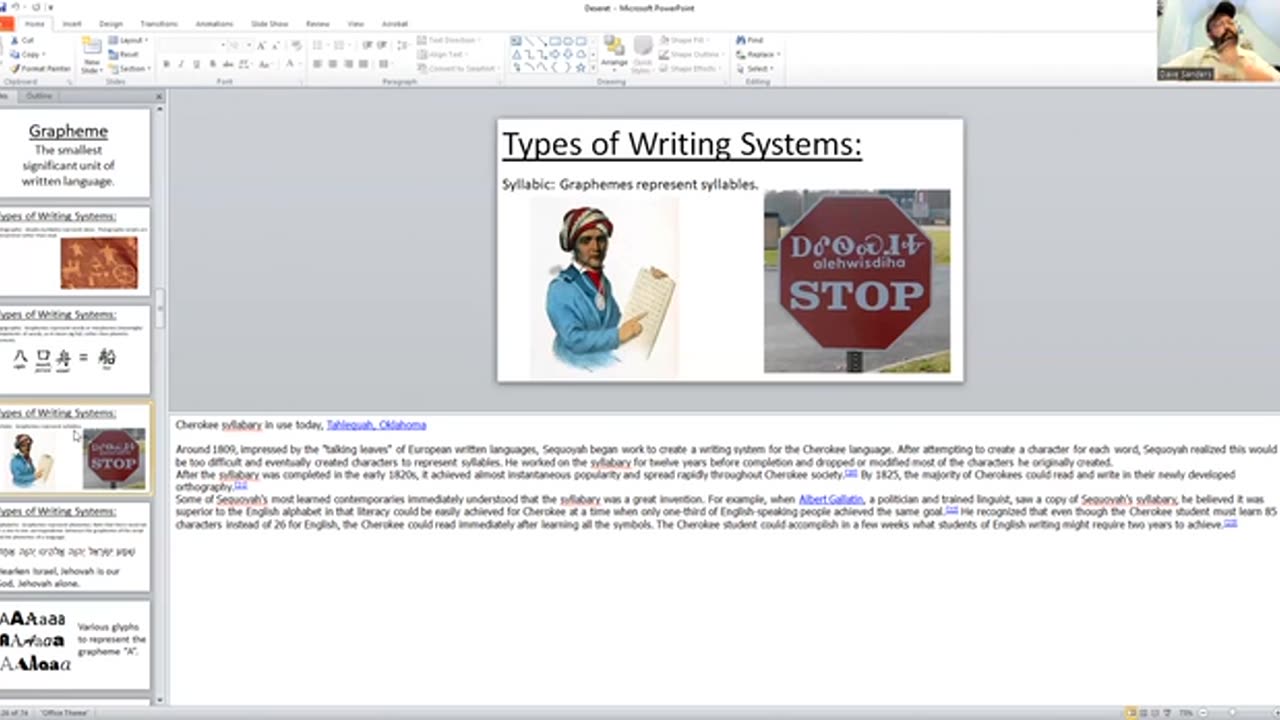1280x720 pixels.
Task: Open the Transitions tab
Action: pos(159,23)
